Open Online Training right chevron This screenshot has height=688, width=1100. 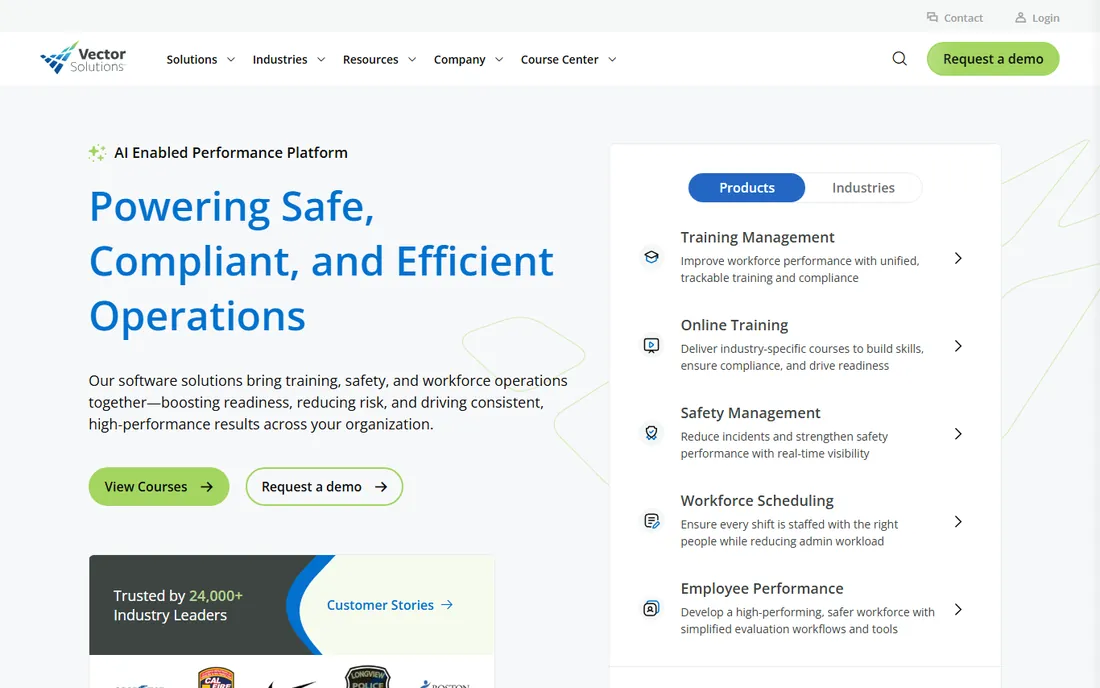(958, 346)
